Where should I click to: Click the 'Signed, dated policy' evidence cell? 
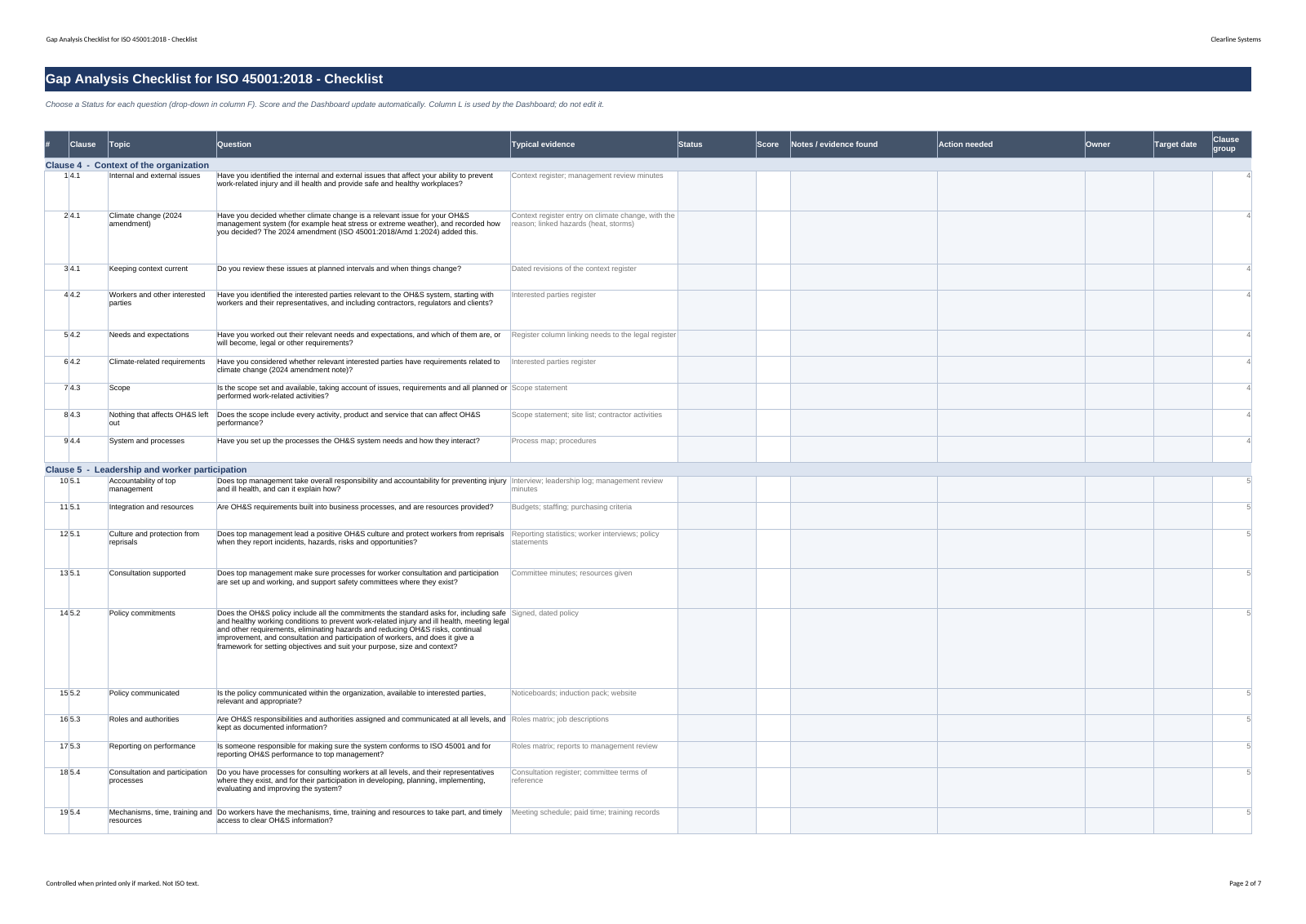point(593,648)
